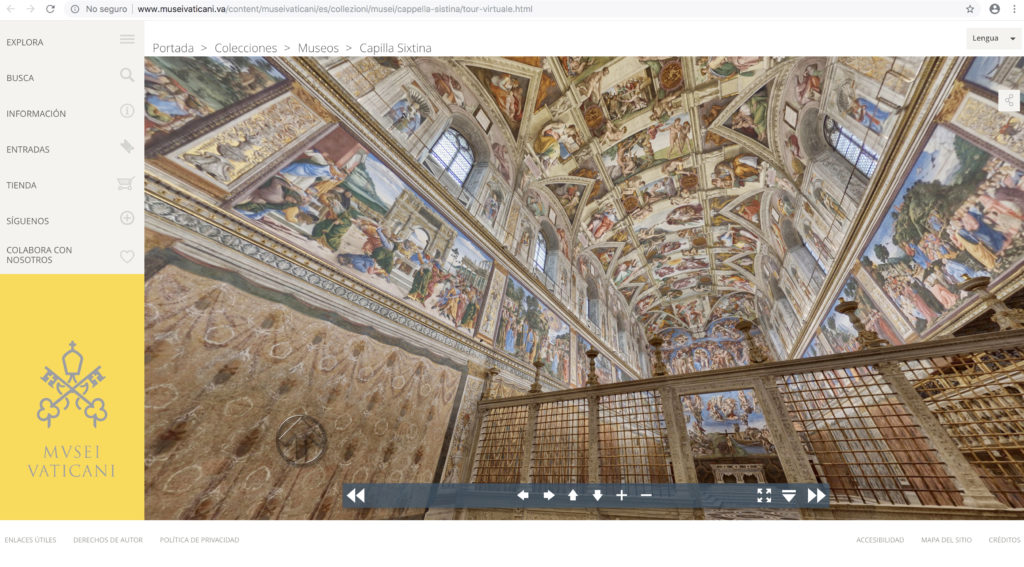Open the INFORMACIÓN menu item
Image resolution: width=1024 pixels, height=567 pixels.
click(x=36, y=114)
